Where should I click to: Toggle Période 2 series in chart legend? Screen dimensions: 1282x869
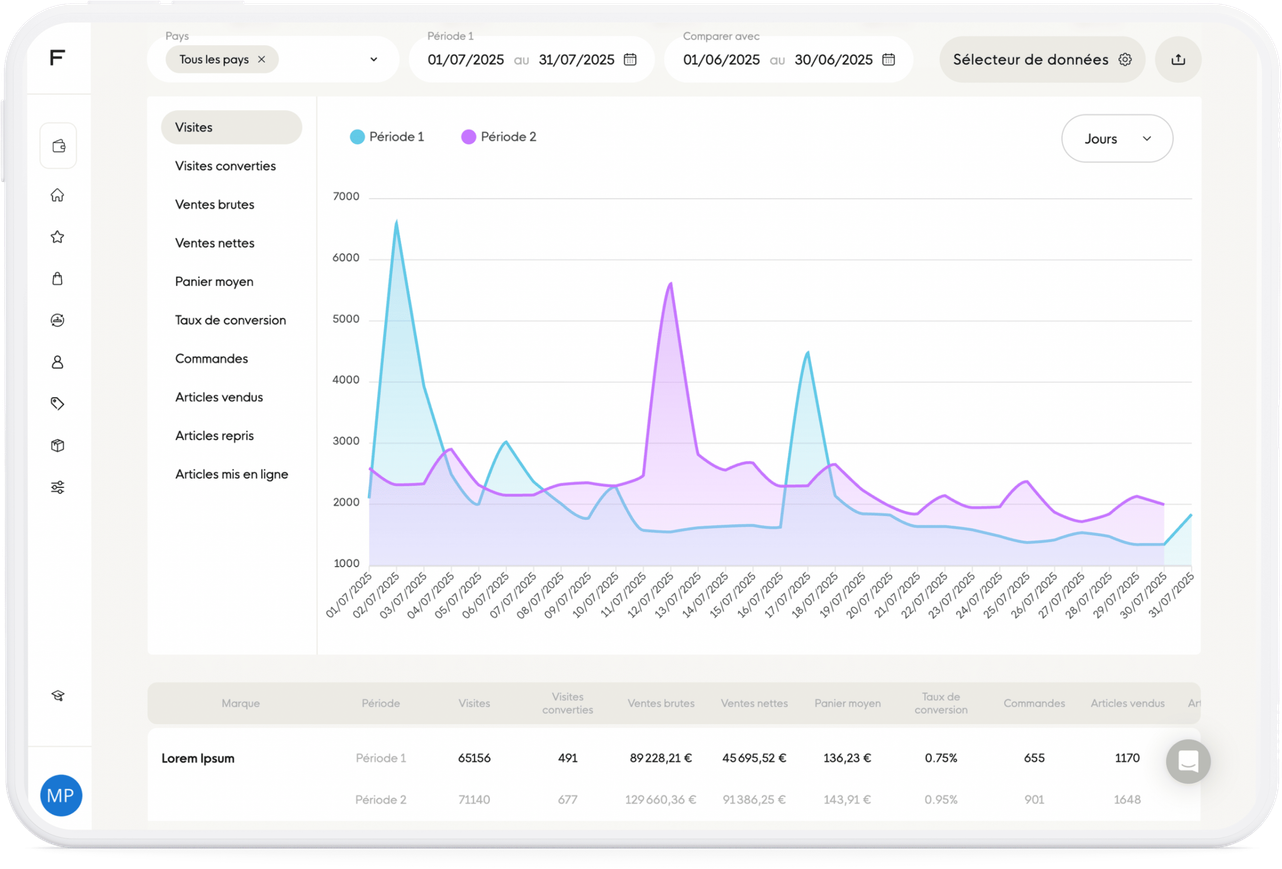(x=499, y=137)
